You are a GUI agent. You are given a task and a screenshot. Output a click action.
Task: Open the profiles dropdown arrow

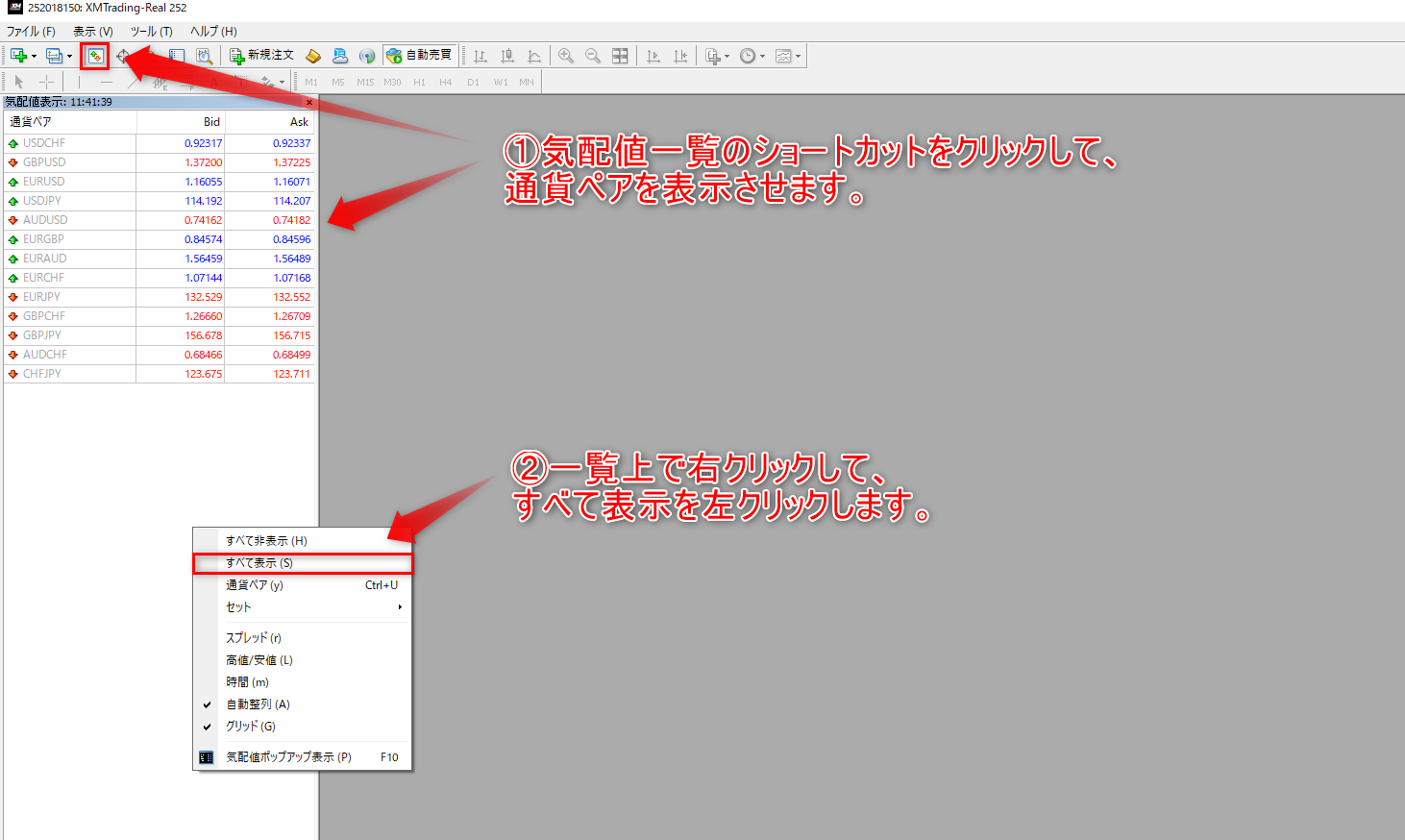[69, 56]
